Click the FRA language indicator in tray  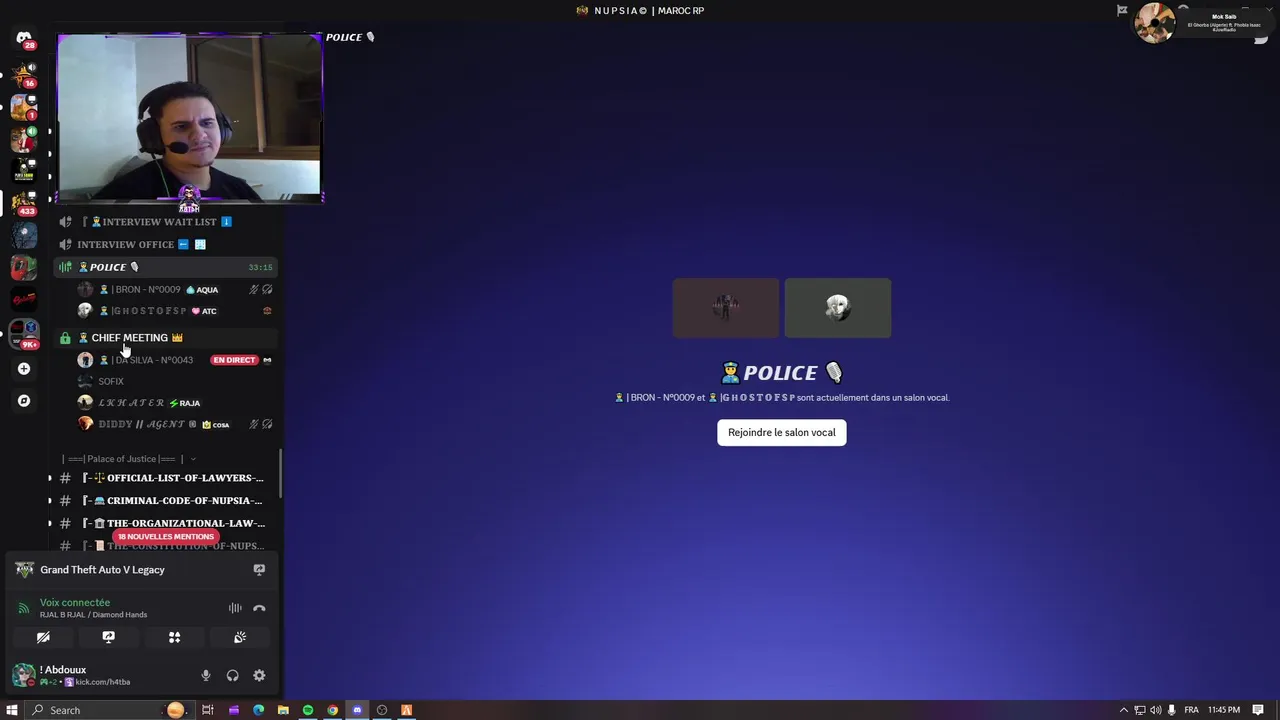(x=1190, y=710)
